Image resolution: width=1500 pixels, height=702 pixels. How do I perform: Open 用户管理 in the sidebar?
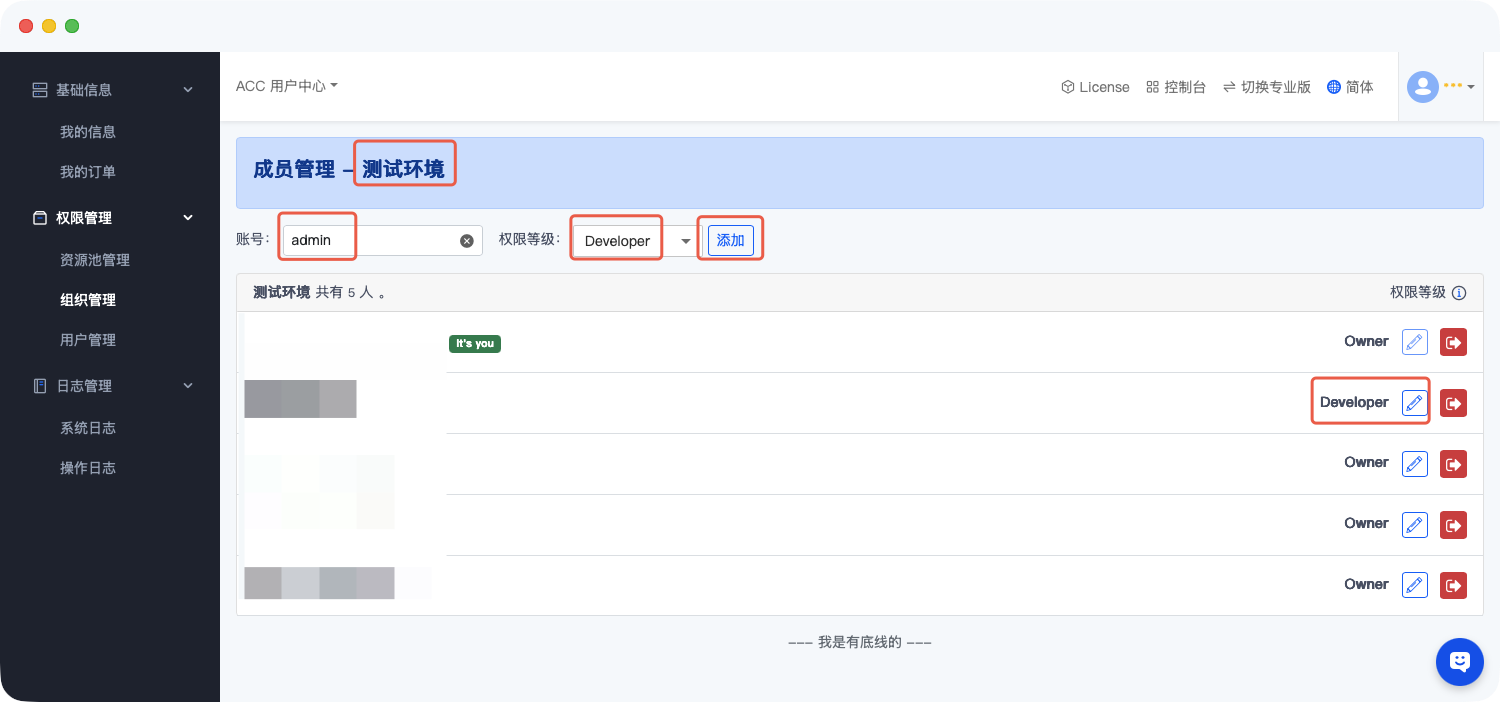click(x=88, y=340)
